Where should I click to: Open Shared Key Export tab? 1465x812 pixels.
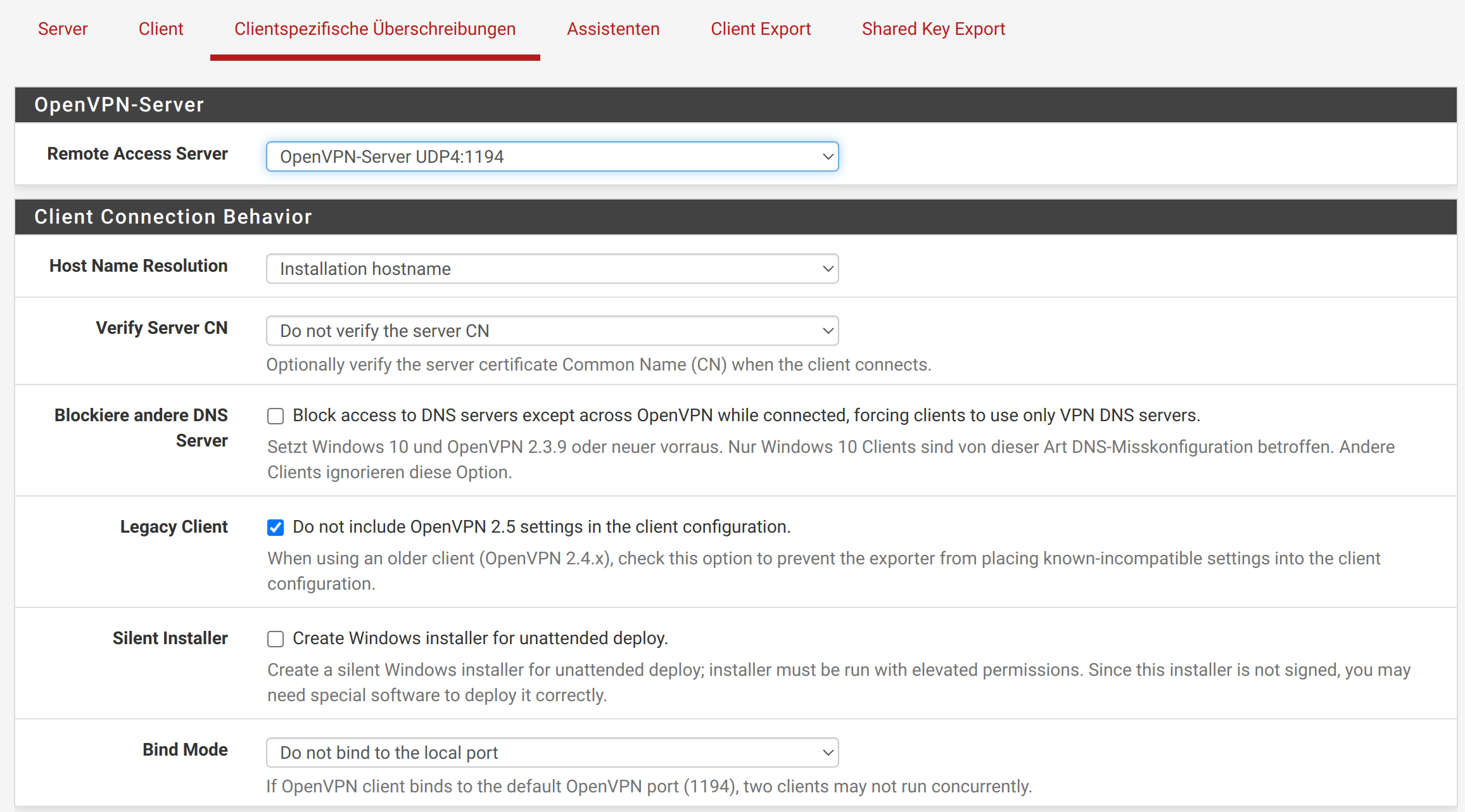coord(933,29)
